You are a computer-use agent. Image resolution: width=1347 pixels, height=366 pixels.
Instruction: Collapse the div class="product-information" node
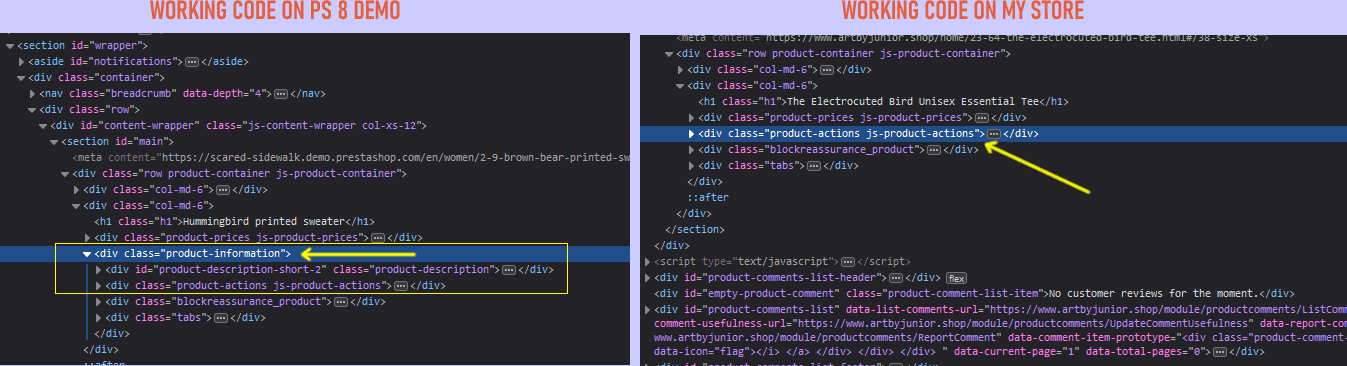pos(88,254)
